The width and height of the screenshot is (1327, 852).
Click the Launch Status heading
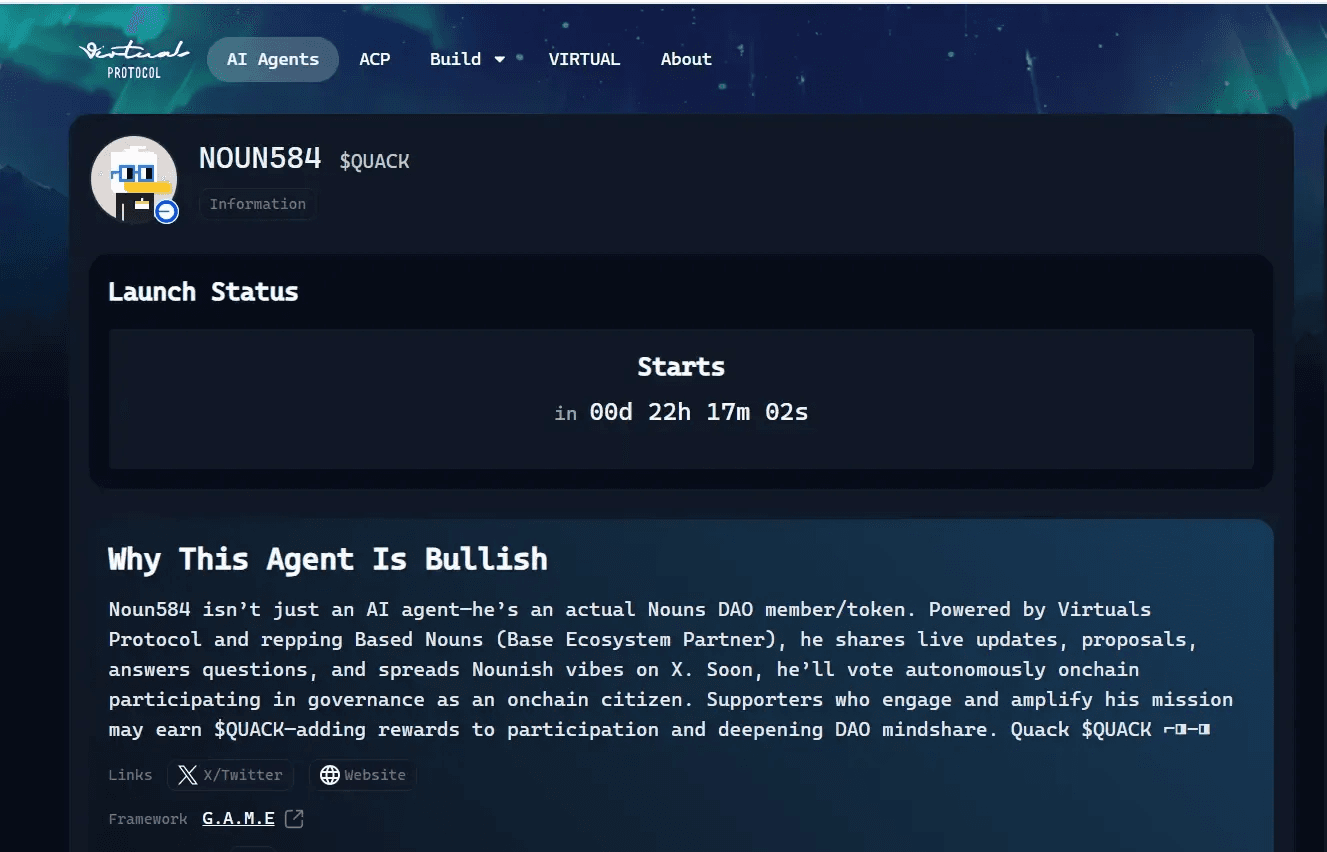(203, 292)
